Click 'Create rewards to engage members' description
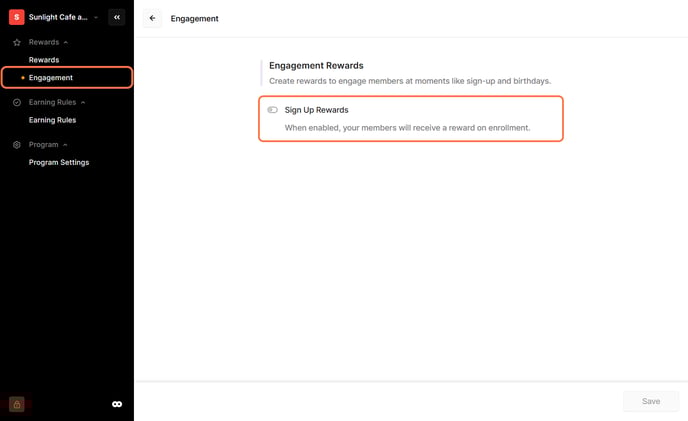This screenshot has height=421, width=688. pyautogui.click(x=410, y=81)
